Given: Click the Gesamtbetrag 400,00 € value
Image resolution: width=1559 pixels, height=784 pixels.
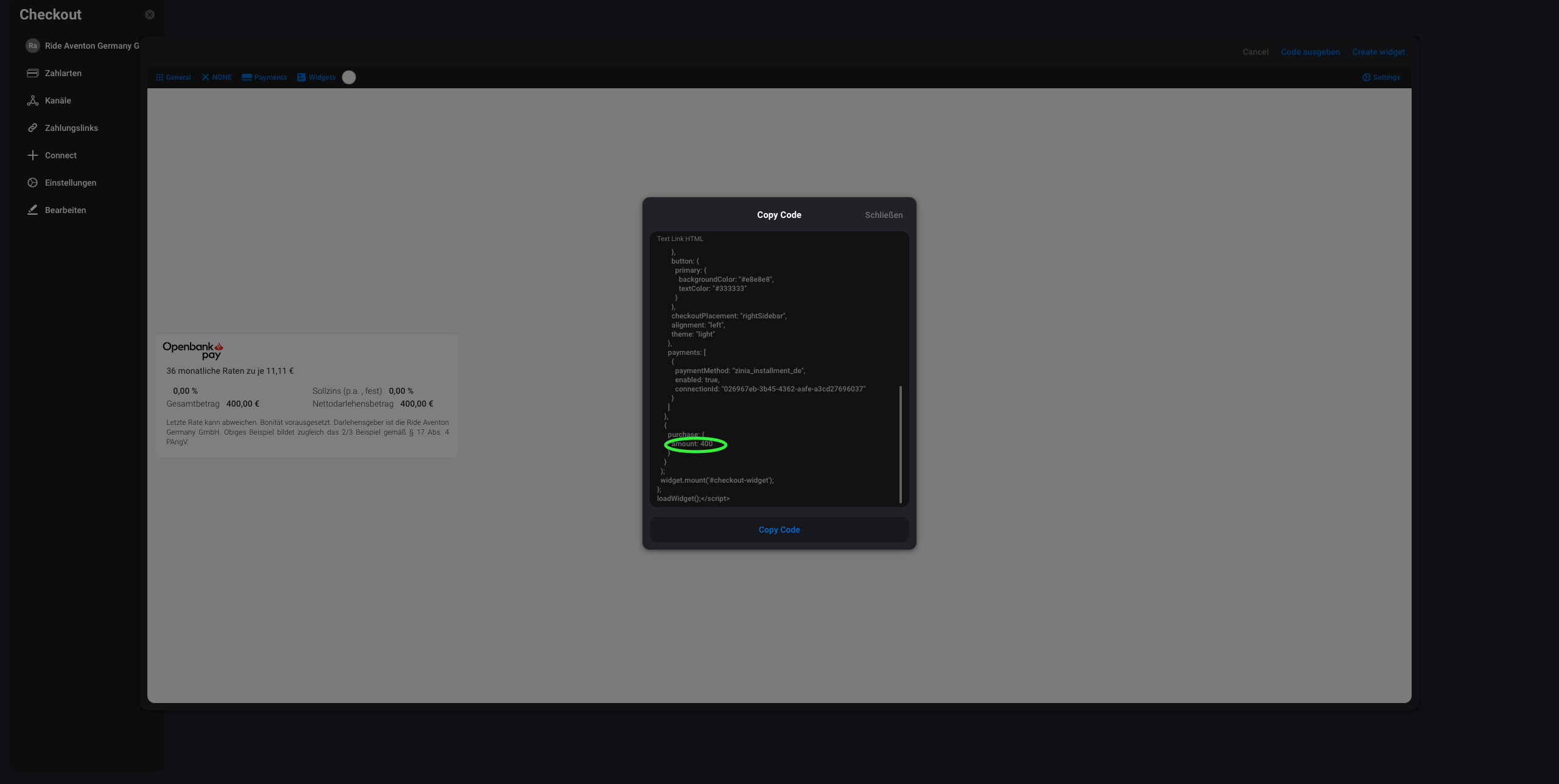Looking at the screenshot, I should (x=243, y=404).
